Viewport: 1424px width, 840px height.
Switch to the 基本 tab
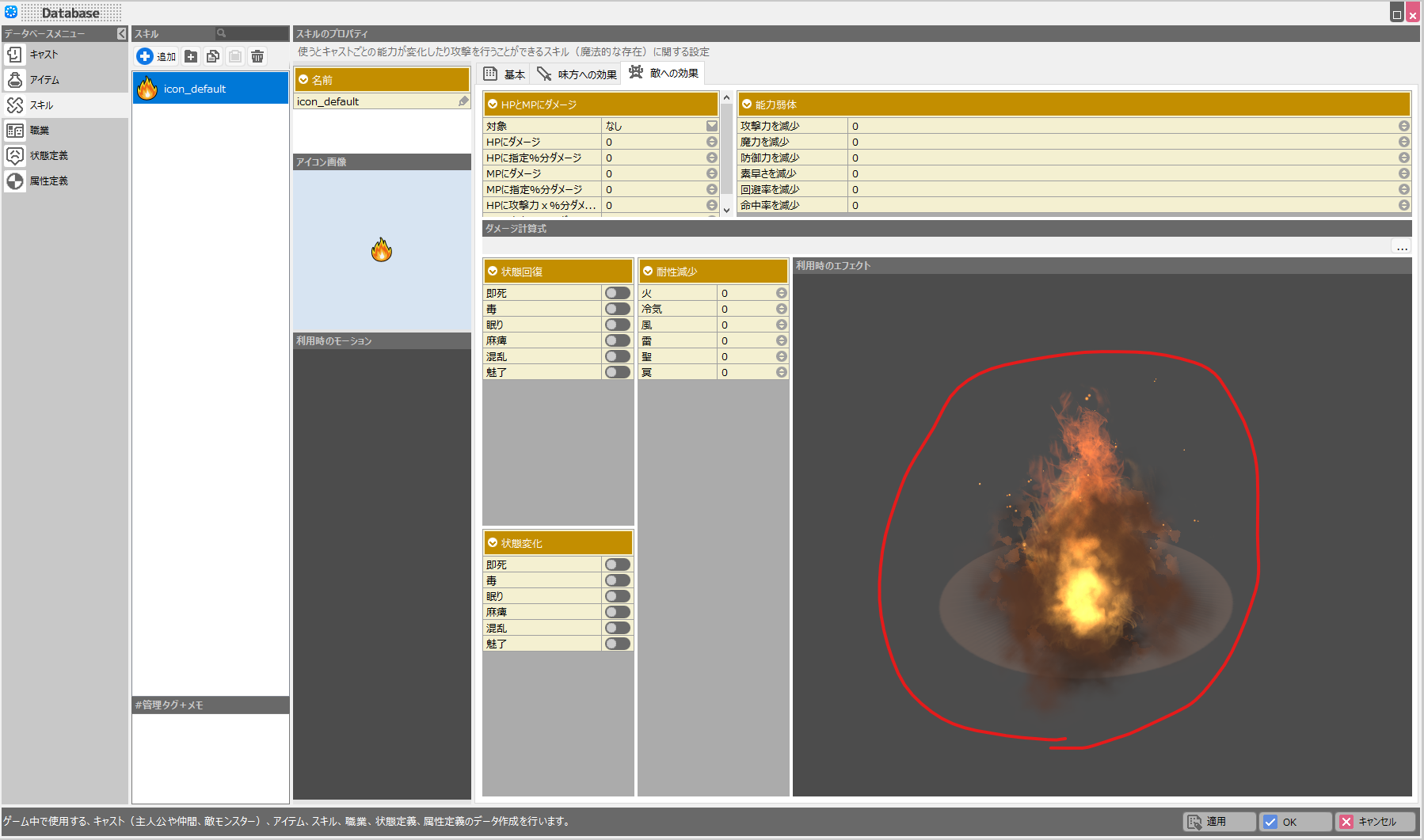[504, 74]
